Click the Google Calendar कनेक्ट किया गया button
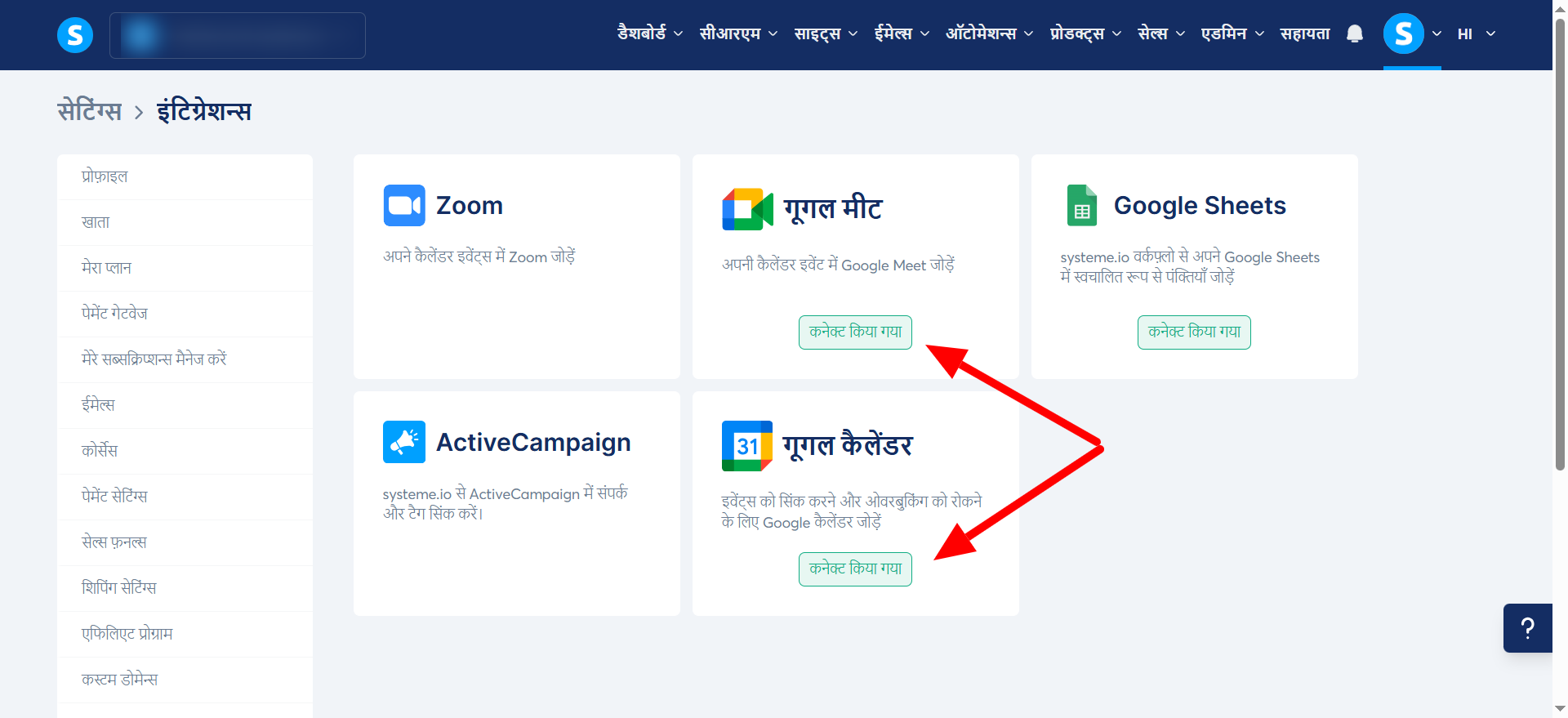Image resolution: width=1568 pixels, height=718 pixels. tap(855, 569)
